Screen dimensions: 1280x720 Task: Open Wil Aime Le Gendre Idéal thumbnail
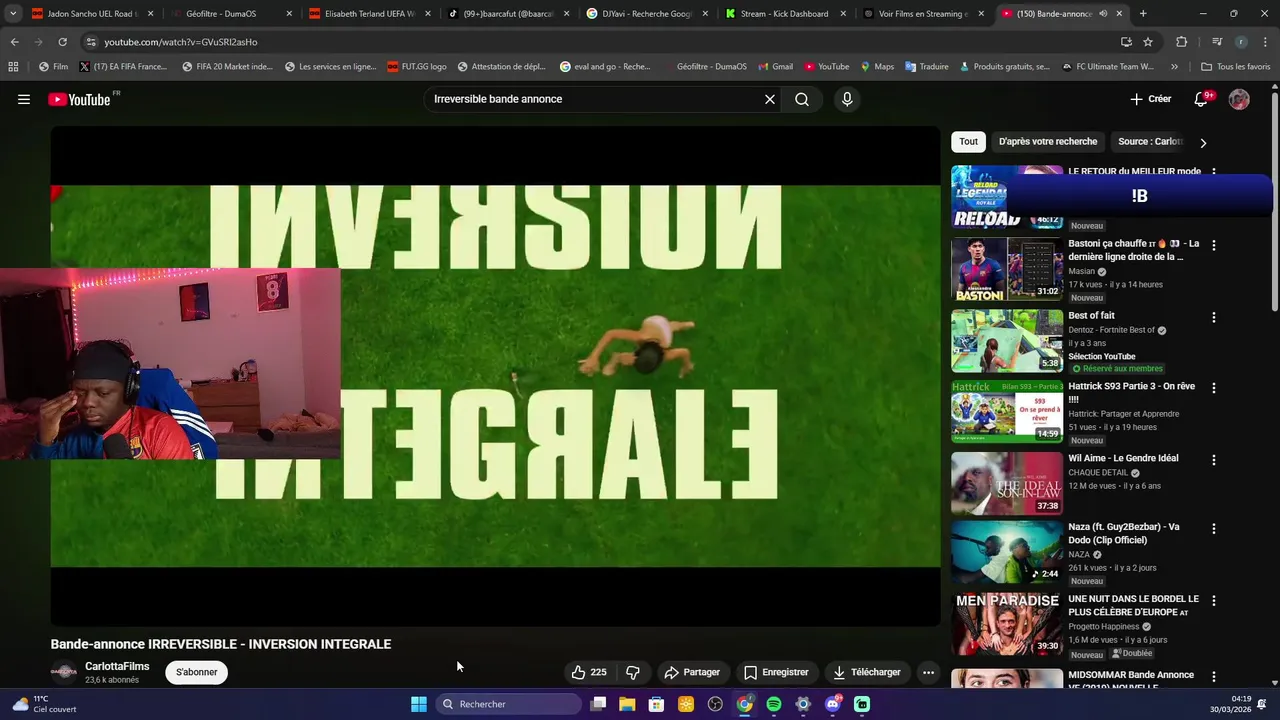pyautogui.click(x=1007, y=484)
